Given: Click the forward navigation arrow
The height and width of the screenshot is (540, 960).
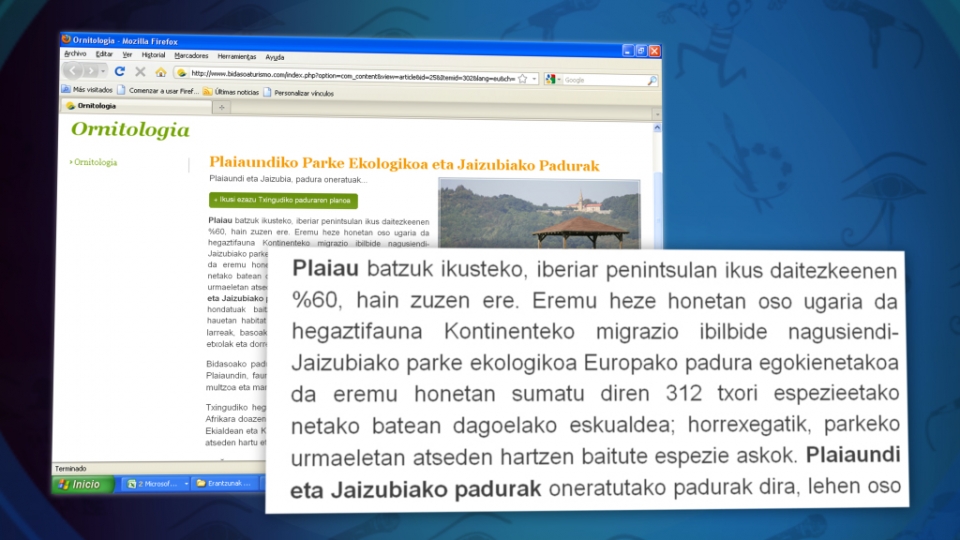Looking at the screenshot, I should pyautogui.click(x=90, y=72).
